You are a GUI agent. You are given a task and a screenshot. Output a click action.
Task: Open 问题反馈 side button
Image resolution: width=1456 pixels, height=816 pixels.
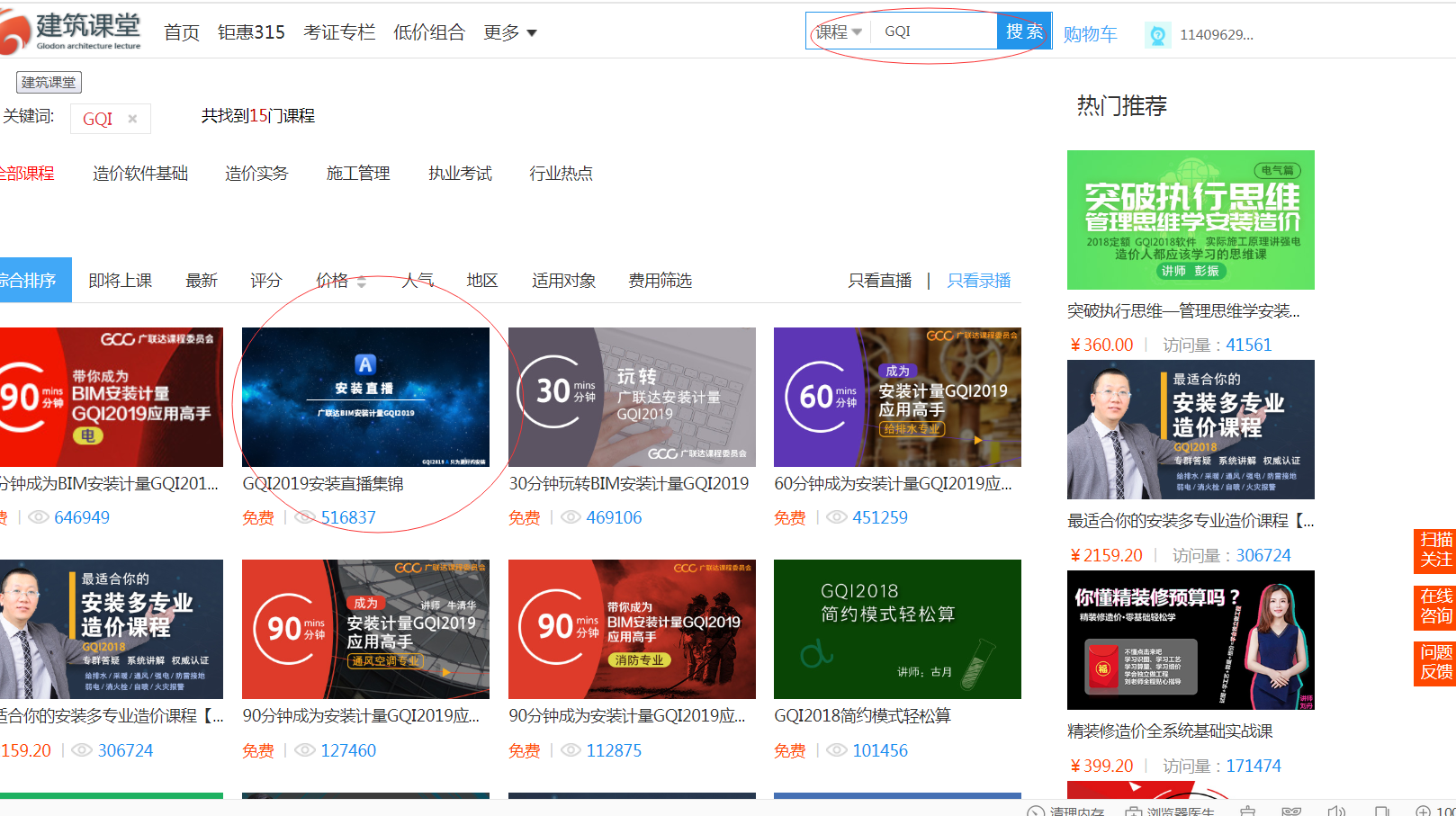coord(1435,663)
